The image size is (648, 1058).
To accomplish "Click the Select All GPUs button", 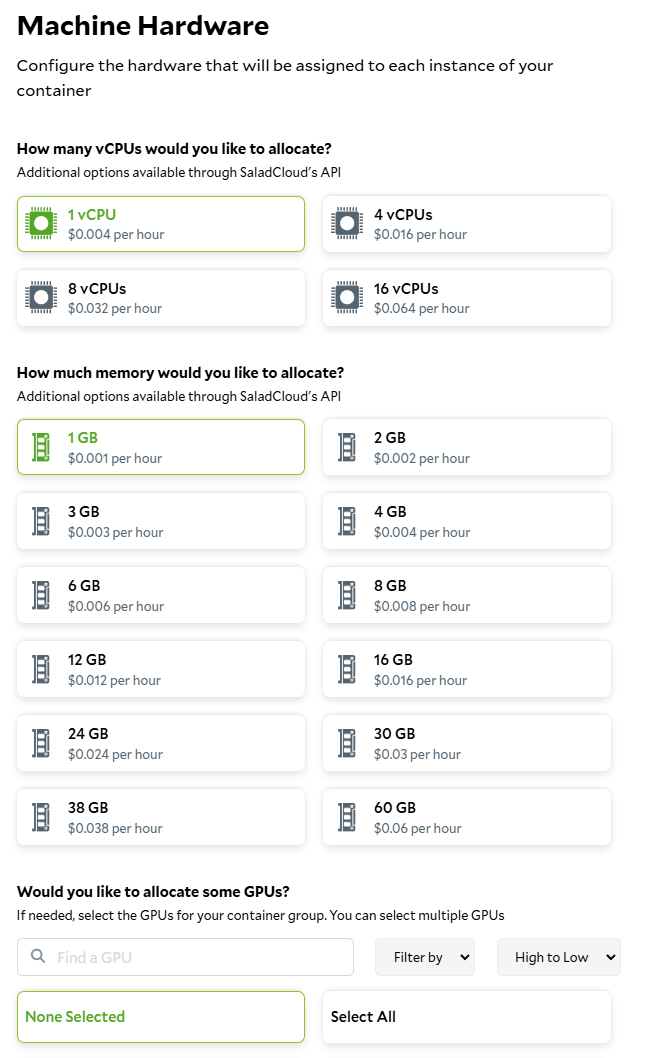I will [467, 1017].
